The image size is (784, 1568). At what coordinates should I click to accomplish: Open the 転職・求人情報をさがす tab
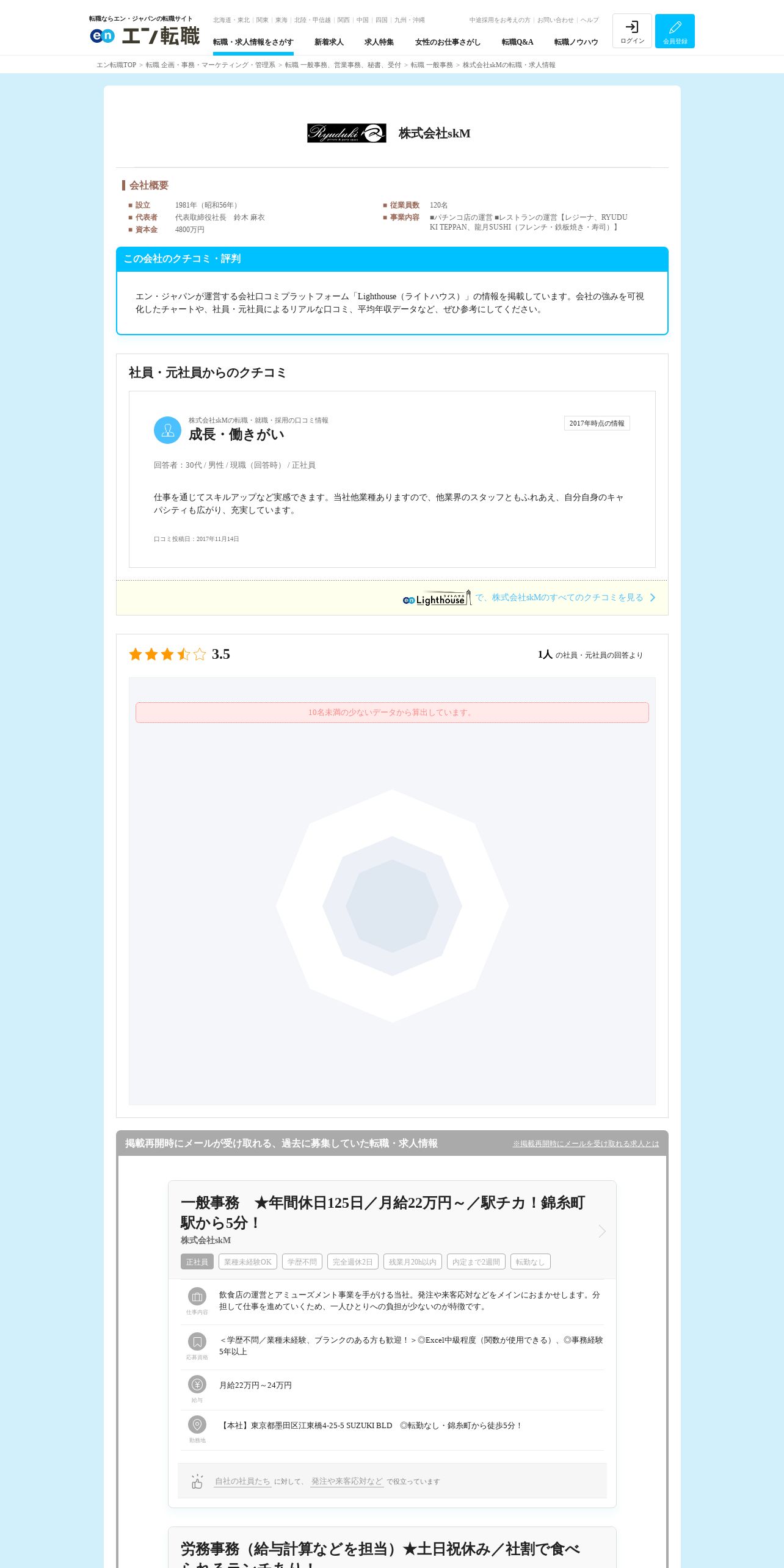click(253, 42)
